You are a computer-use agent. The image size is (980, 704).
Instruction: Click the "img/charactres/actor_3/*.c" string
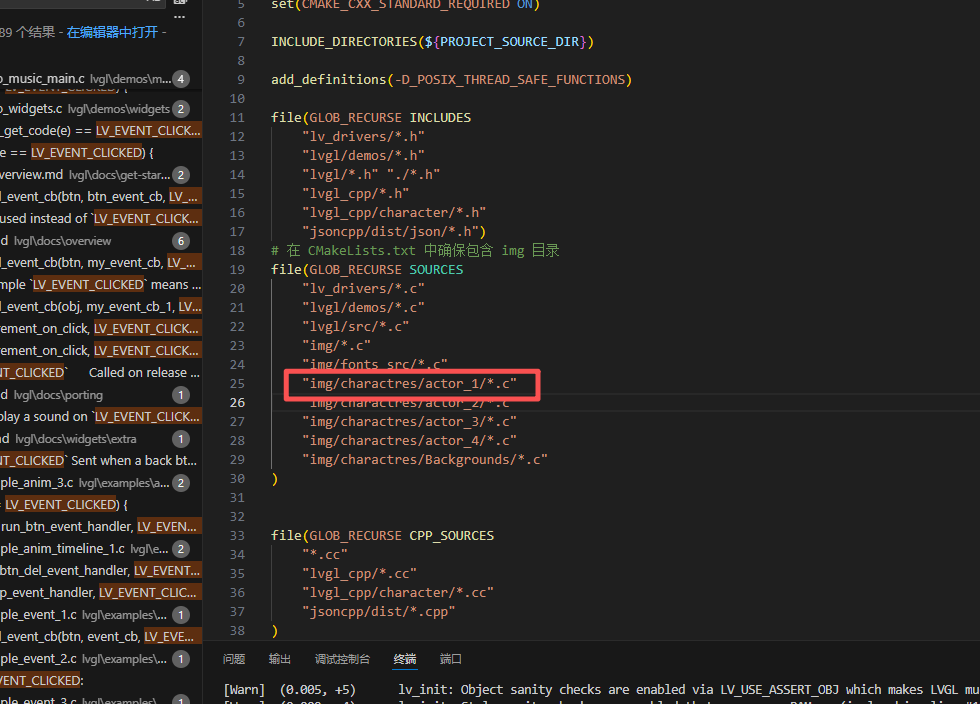point(409,422)
